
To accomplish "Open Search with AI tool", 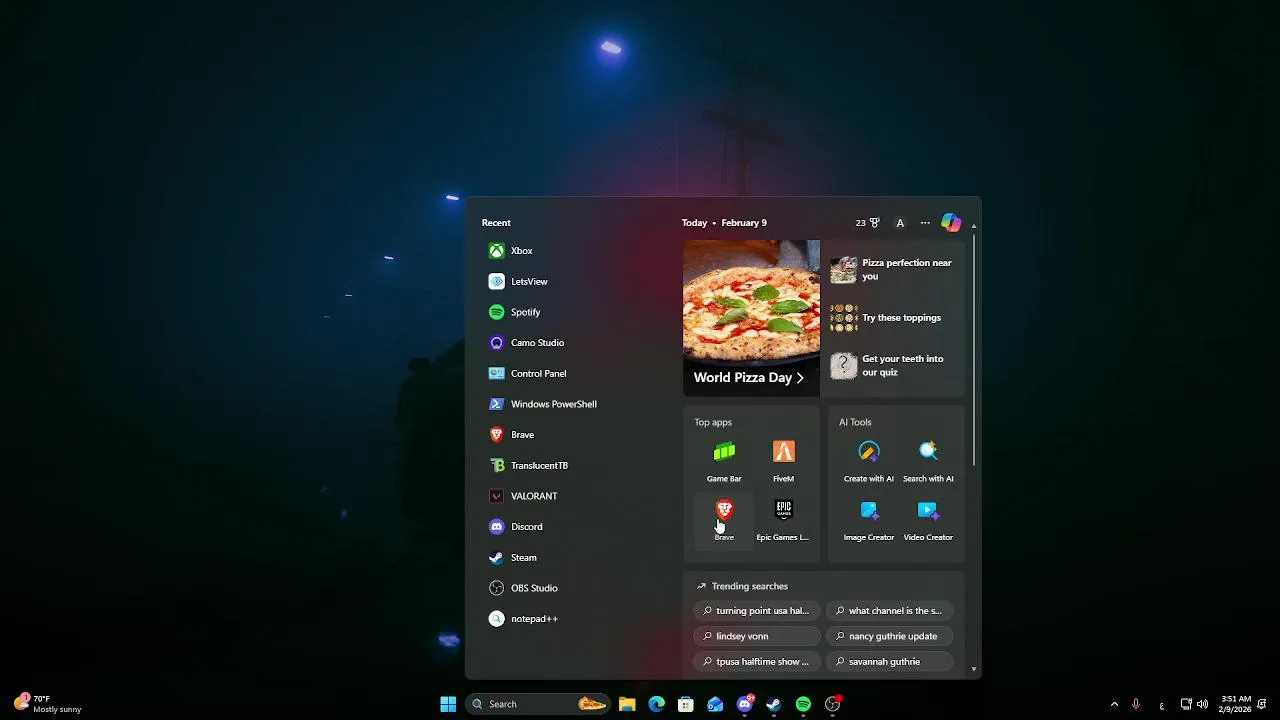I will click(928, 461).
